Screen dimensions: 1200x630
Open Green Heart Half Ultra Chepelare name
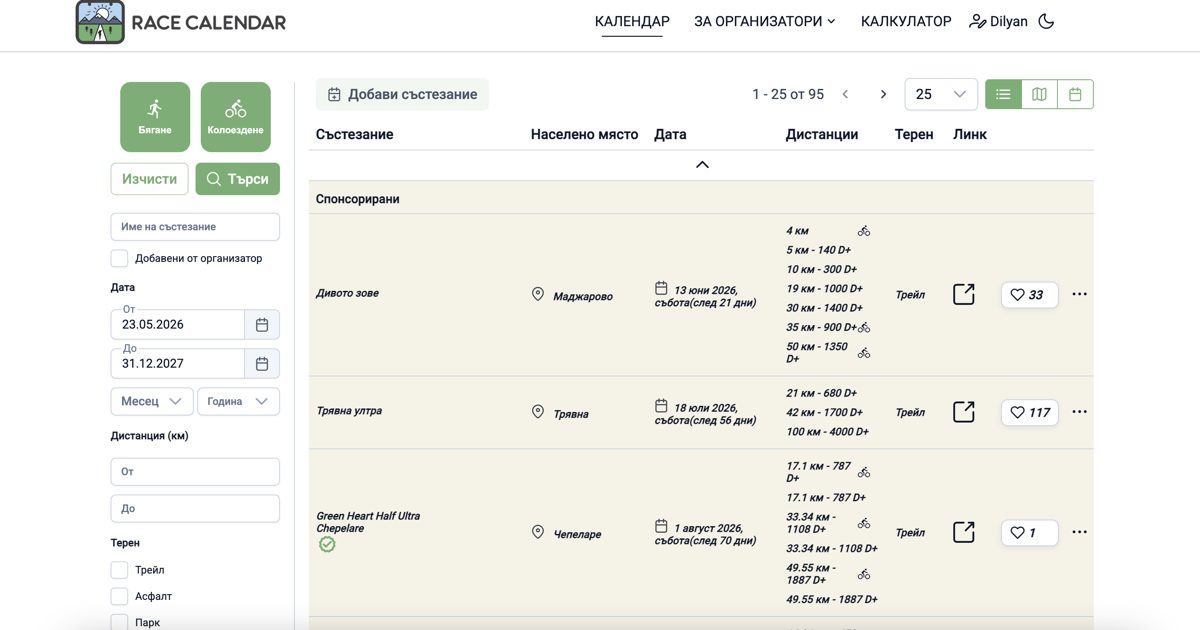pos(368,522)
